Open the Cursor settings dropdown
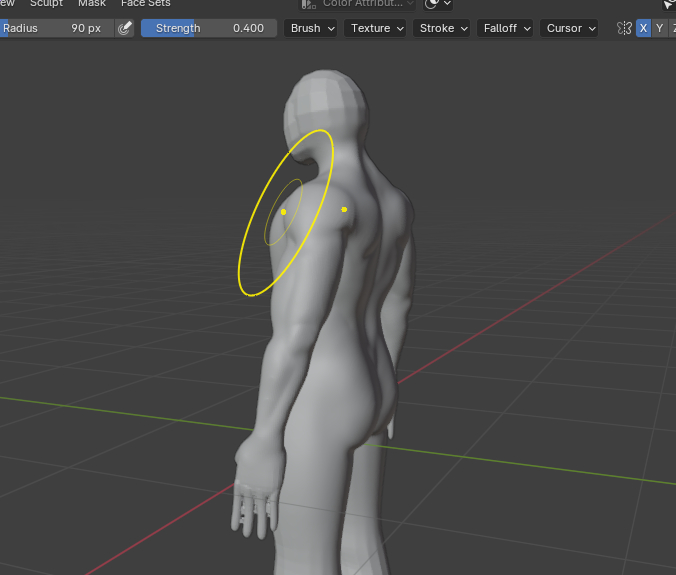The width and height of the screenshot is (676, 575). pyautogui.click(x=569, y=28)
